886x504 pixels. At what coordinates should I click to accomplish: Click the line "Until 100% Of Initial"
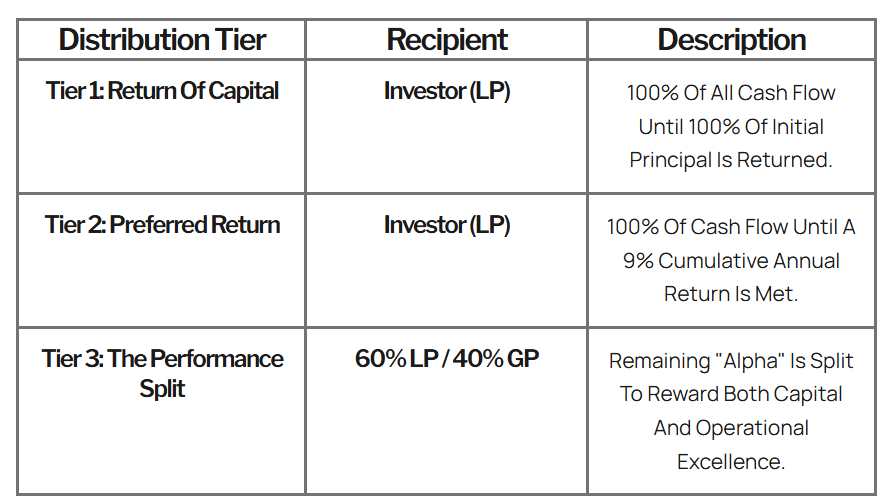click(x=731, y=127)
